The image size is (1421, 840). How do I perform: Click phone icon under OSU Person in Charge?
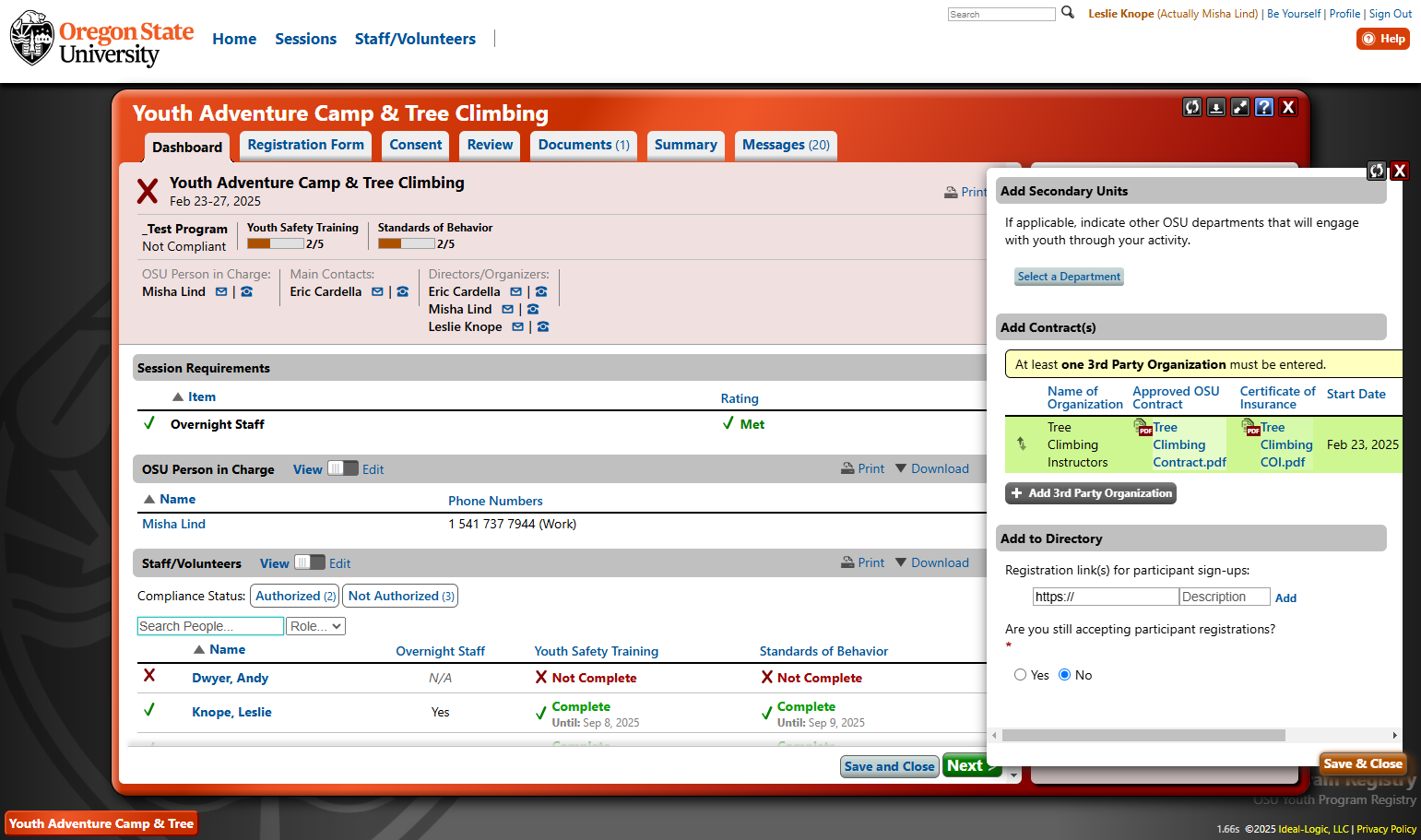246,291
